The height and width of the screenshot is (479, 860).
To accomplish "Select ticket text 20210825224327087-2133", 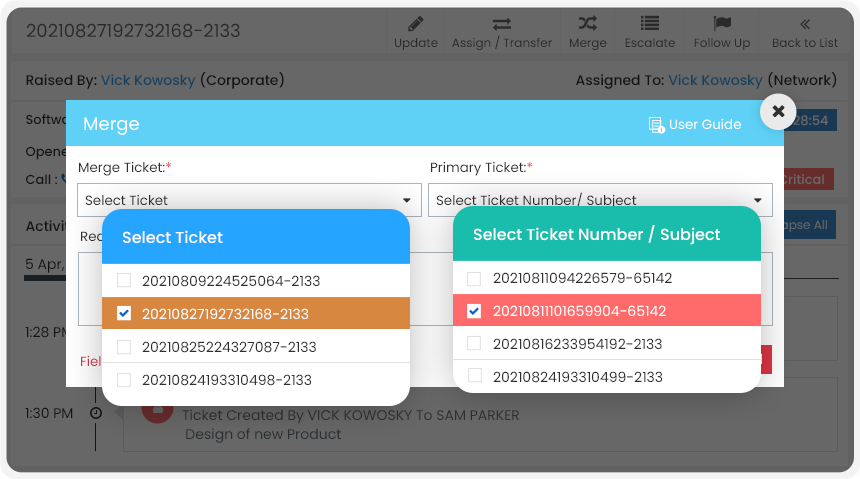I will click(229, 347).
